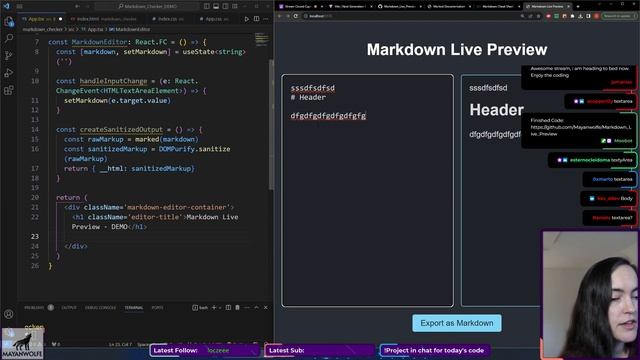
Task: Click the VS Code logo icon
Action: (x=6, y=6)
